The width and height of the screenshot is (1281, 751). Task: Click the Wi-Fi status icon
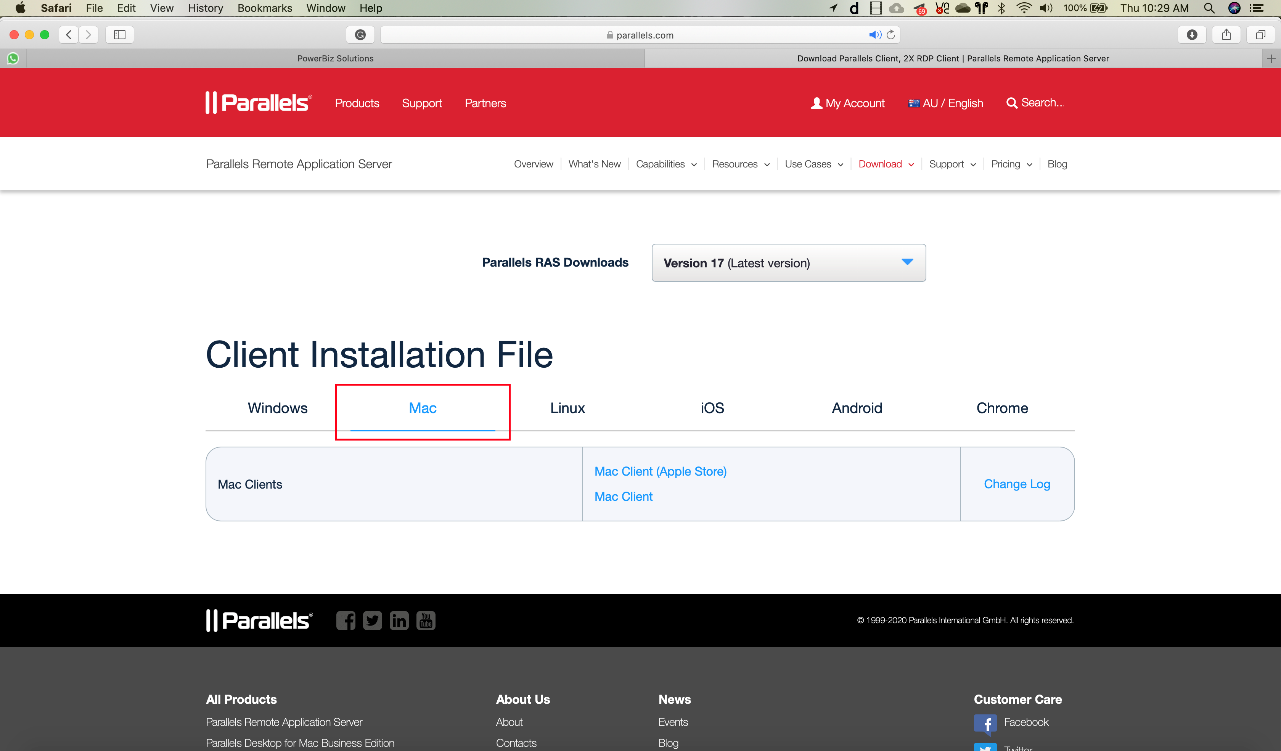coord(1024,8)
